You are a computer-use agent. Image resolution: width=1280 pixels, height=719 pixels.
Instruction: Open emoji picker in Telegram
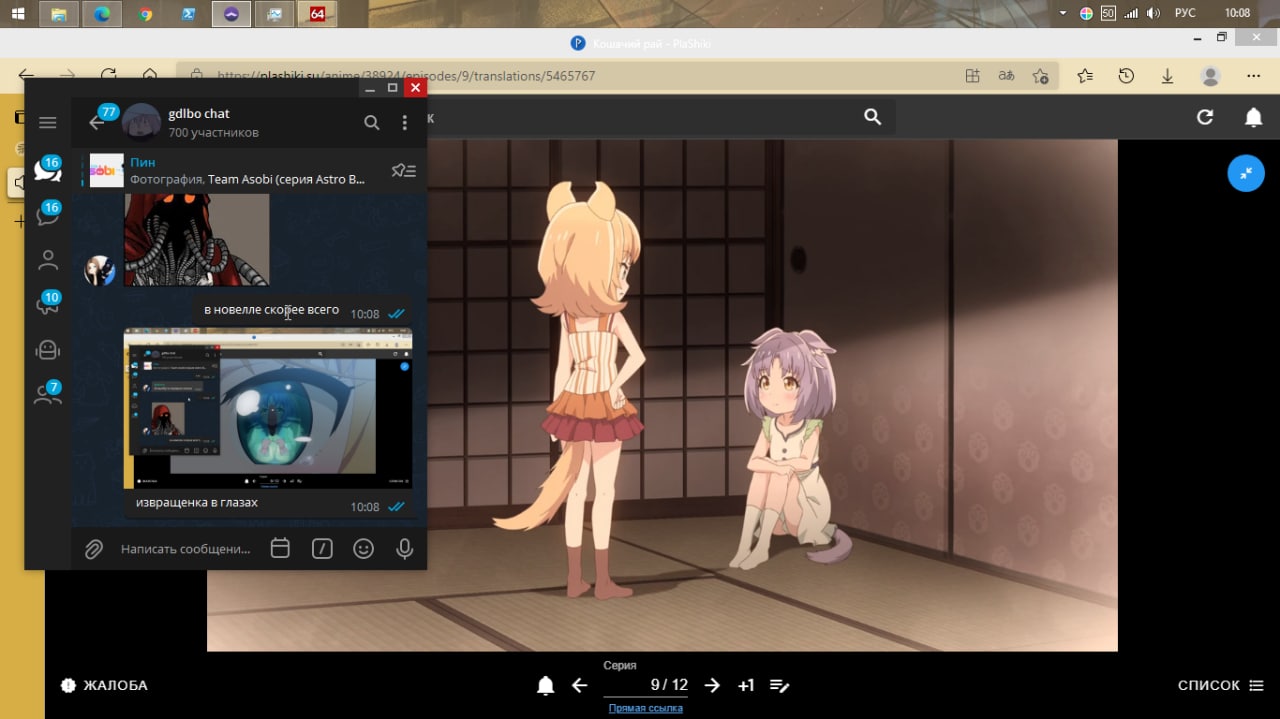363,548
